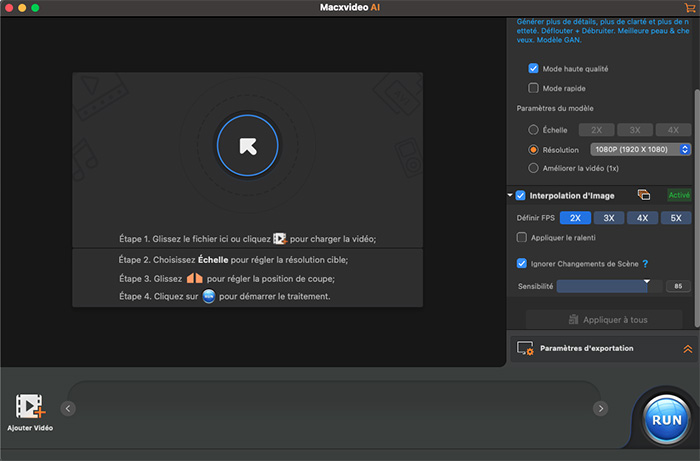
Task: Select the Résolution radio button
Action: click(x=533, y=150)
